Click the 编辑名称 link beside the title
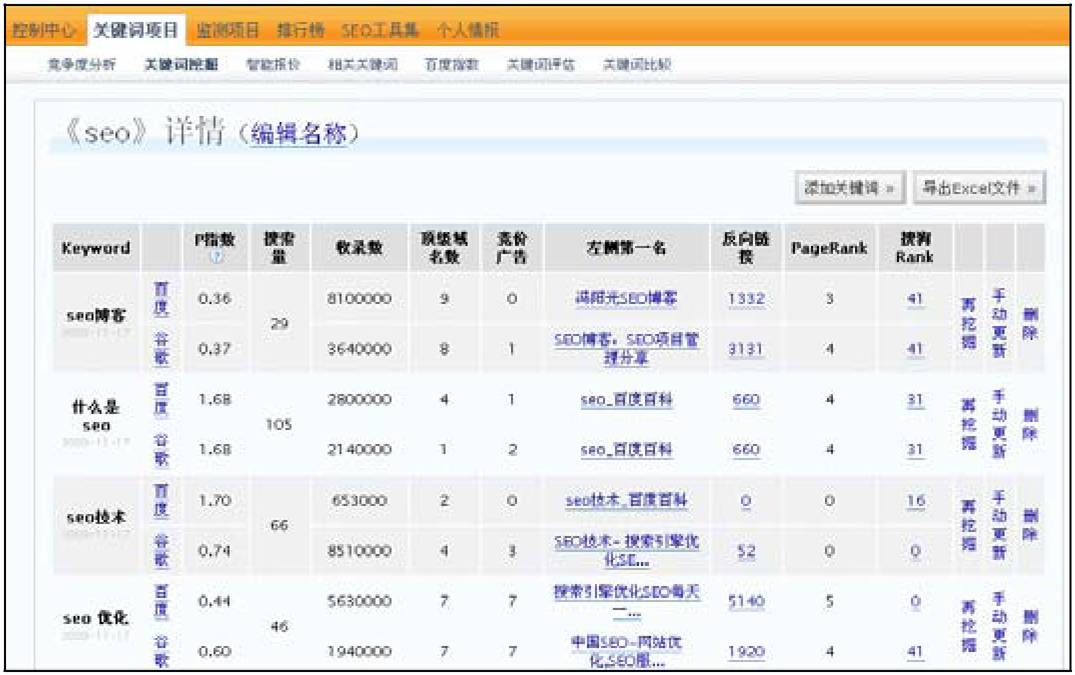Screen dimensions: 1075x675 tap(298, 133)
